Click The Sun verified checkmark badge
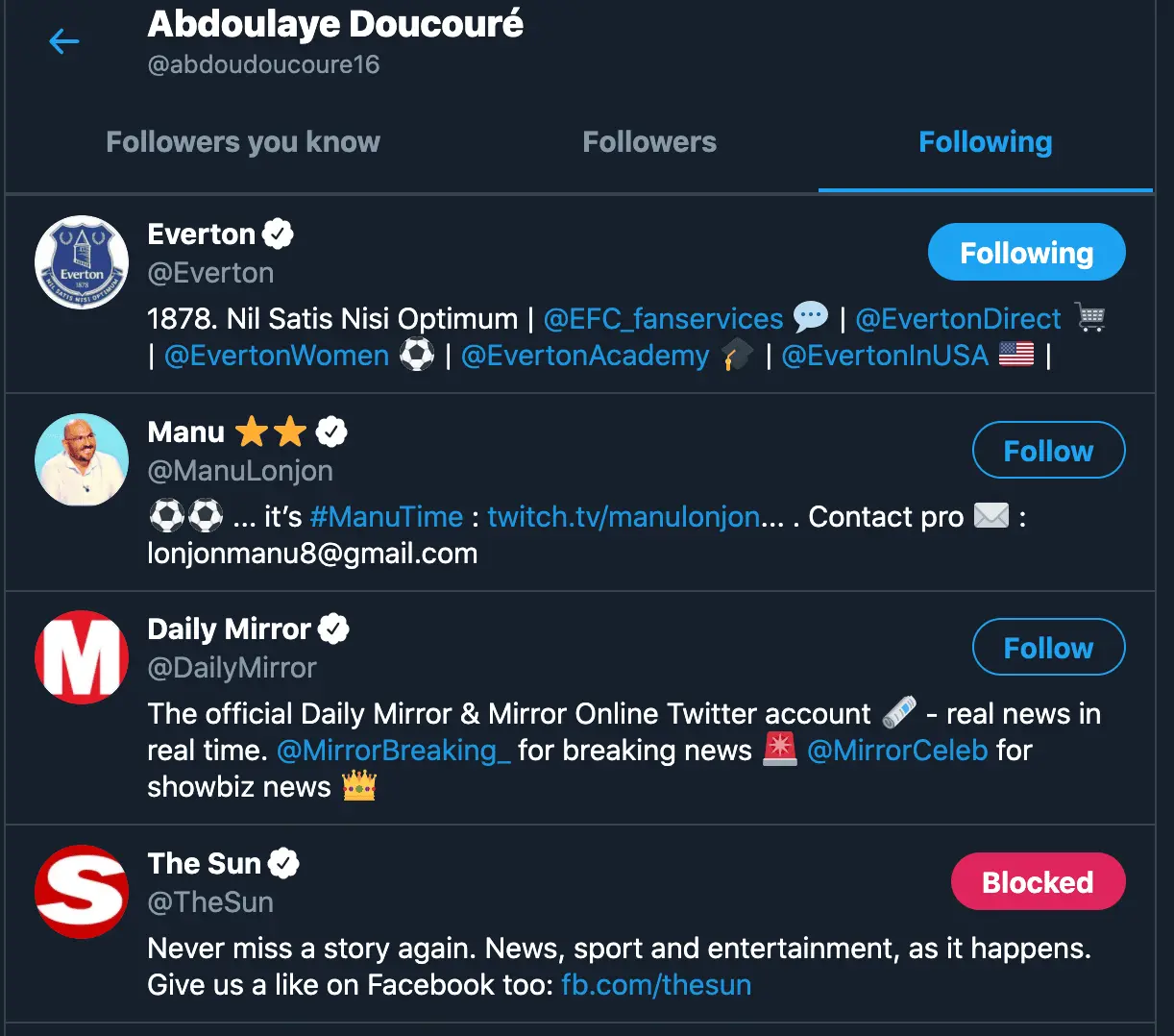Viewport: 1174px width, 1036px height. tap(283, 863)
